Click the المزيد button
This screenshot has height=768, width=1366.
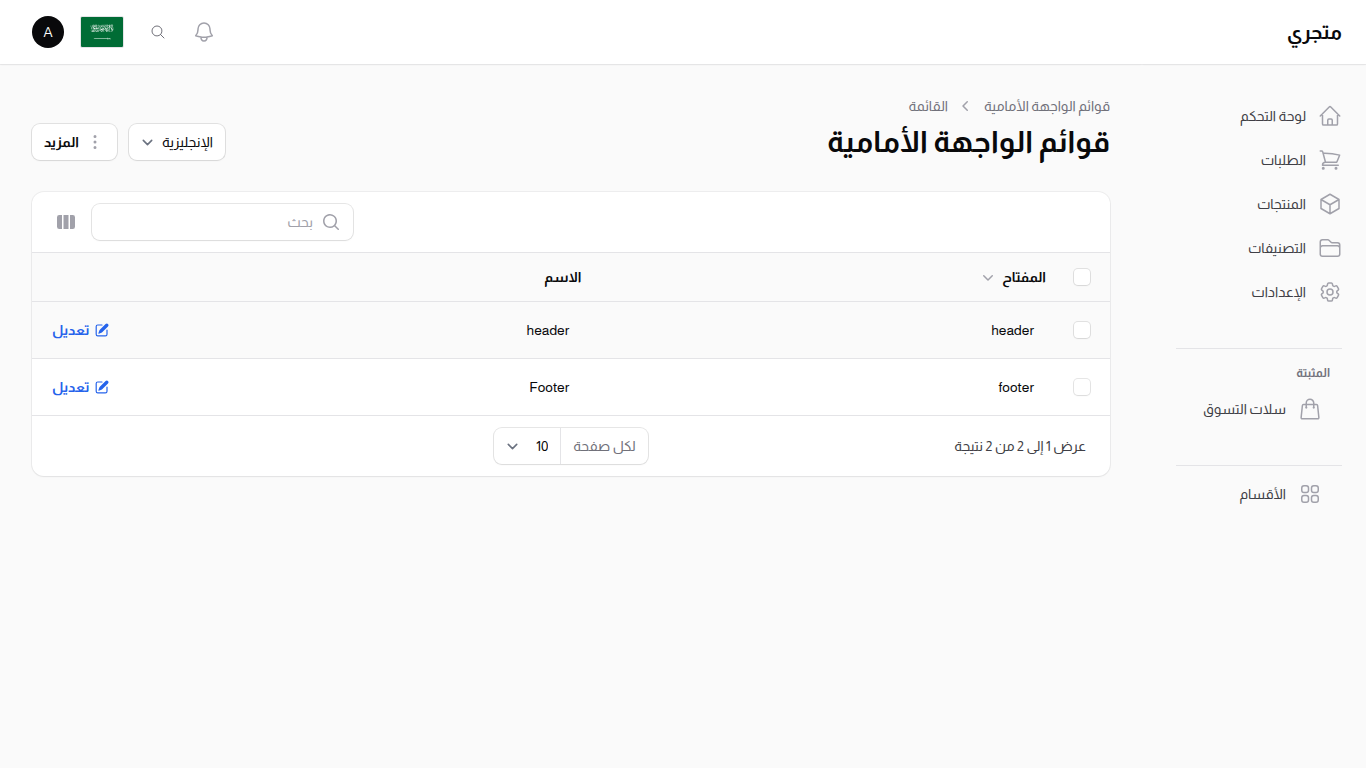[74, 142]
